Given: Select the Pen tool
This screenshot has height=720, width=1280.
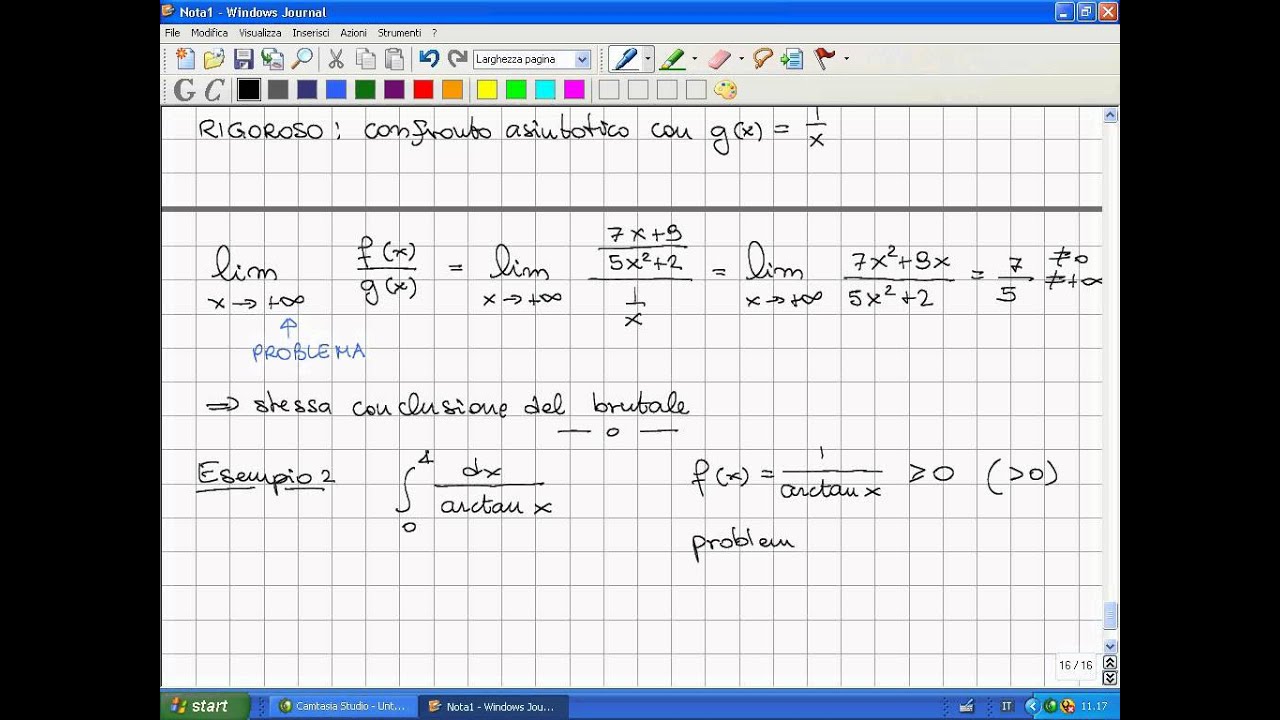Looking at the screenshot, I should 625,59.
